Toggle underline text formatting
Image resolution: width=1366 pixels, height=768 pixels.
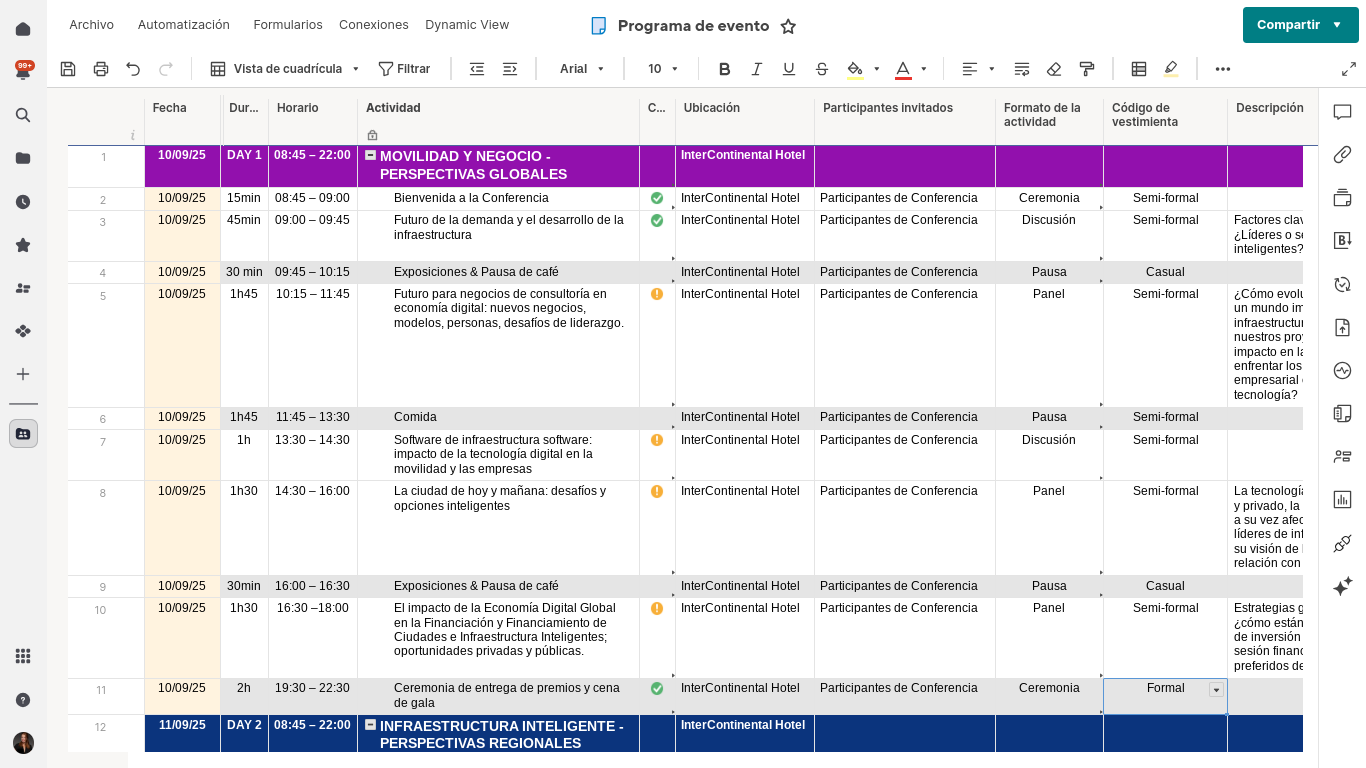pyautogui.click(x=789, y=69)
